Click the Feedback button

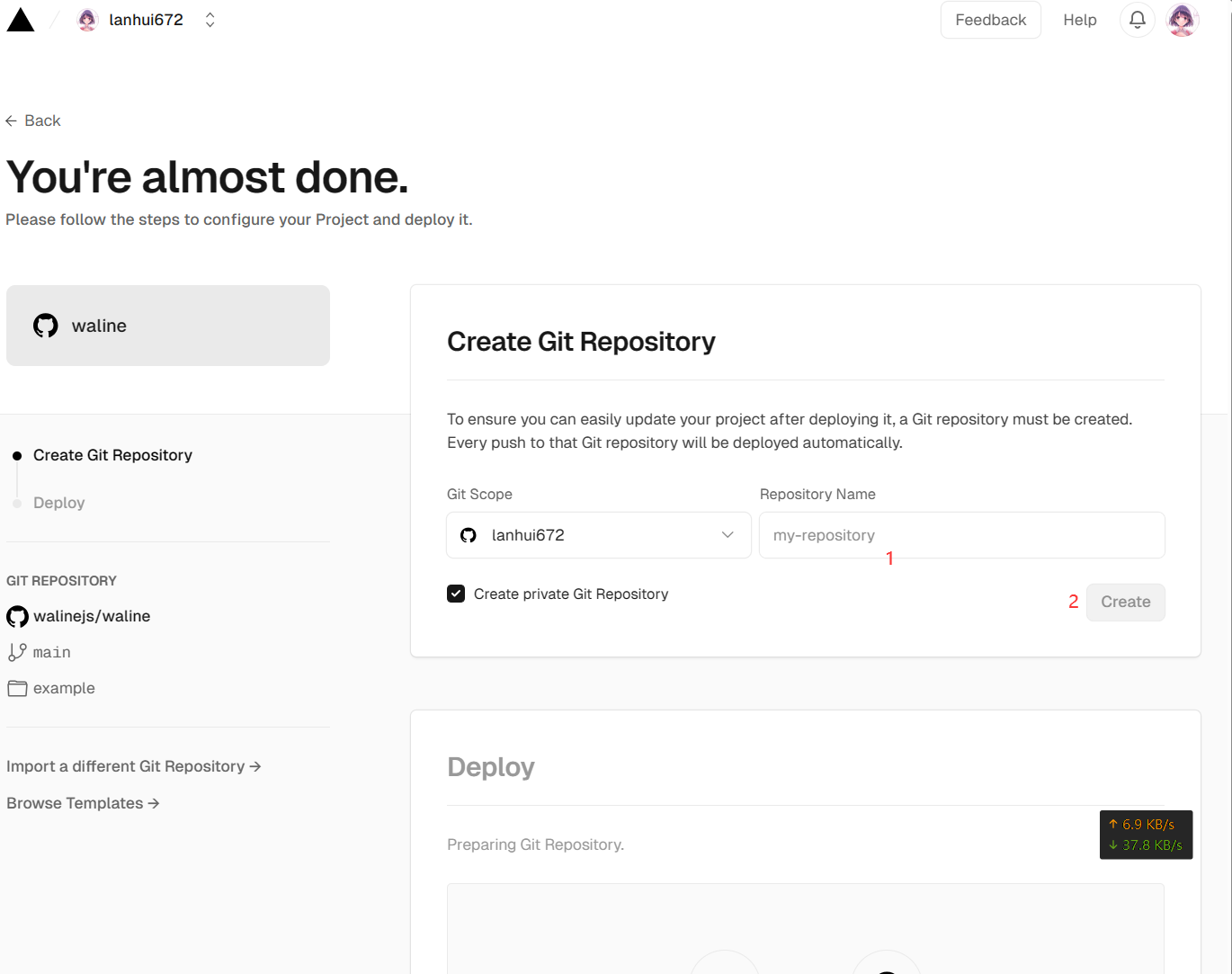[990, 20]
